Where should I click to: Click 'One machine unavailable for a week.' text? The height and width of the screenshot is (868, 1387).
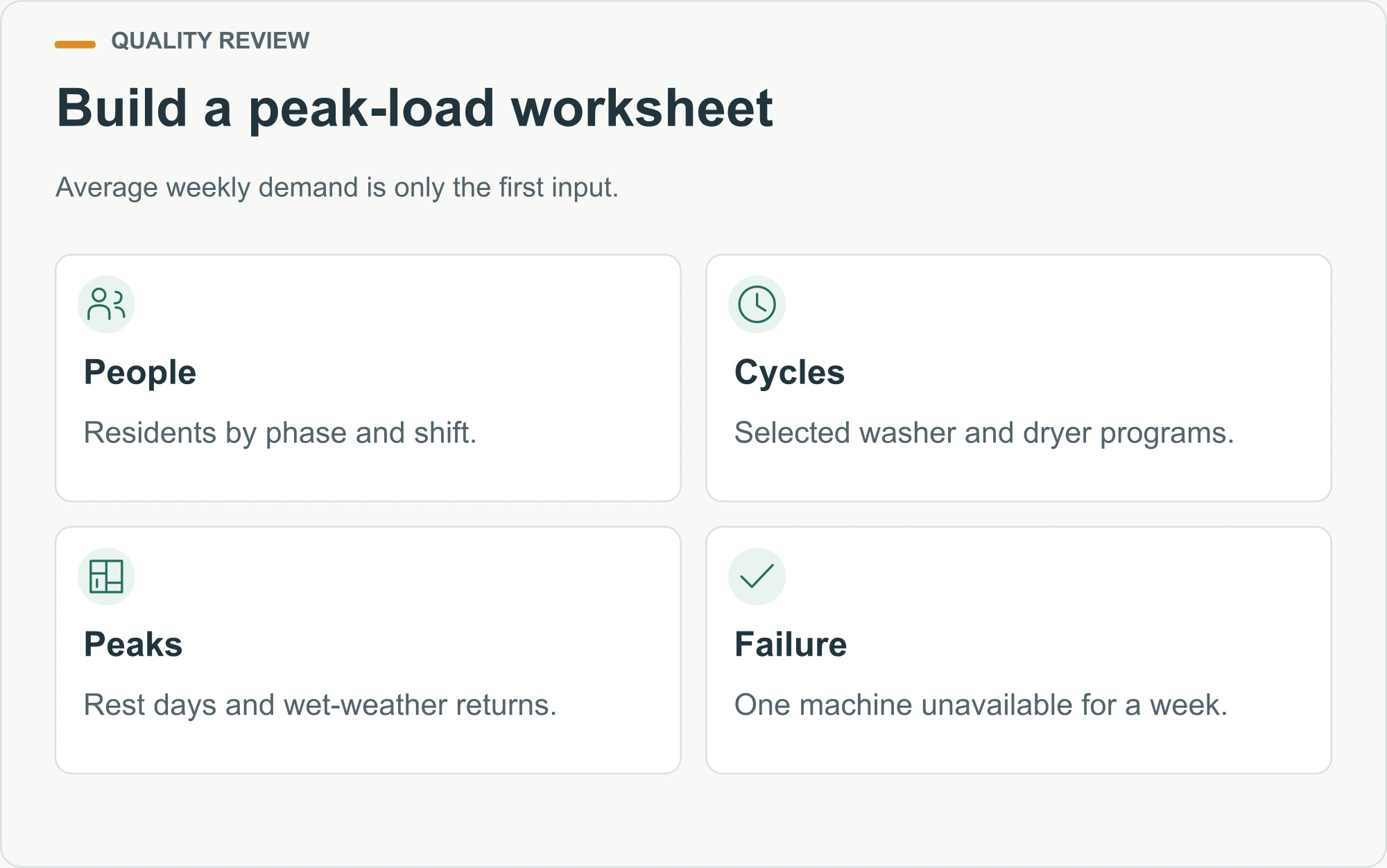[x=981, y=705]
